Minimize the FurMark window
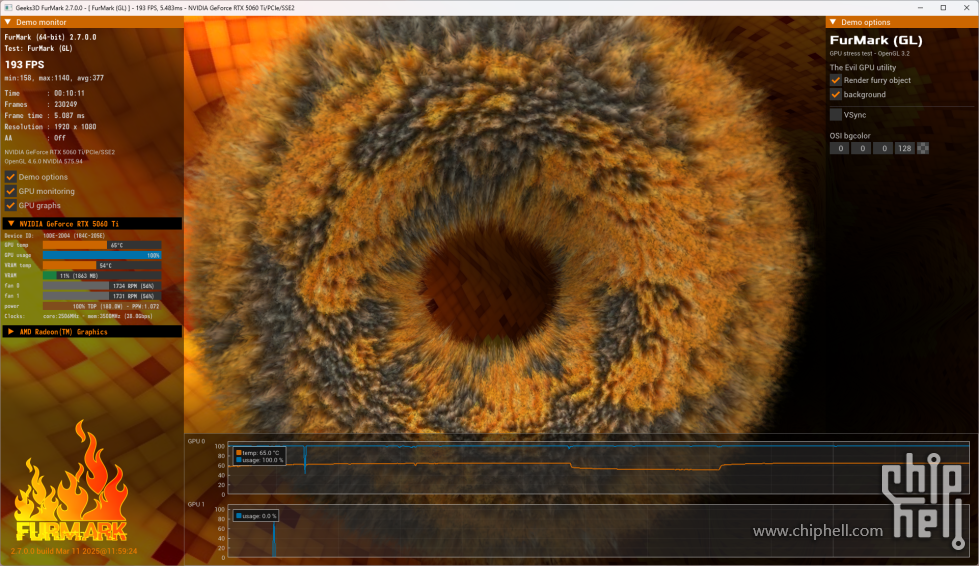 click(920, 7)
